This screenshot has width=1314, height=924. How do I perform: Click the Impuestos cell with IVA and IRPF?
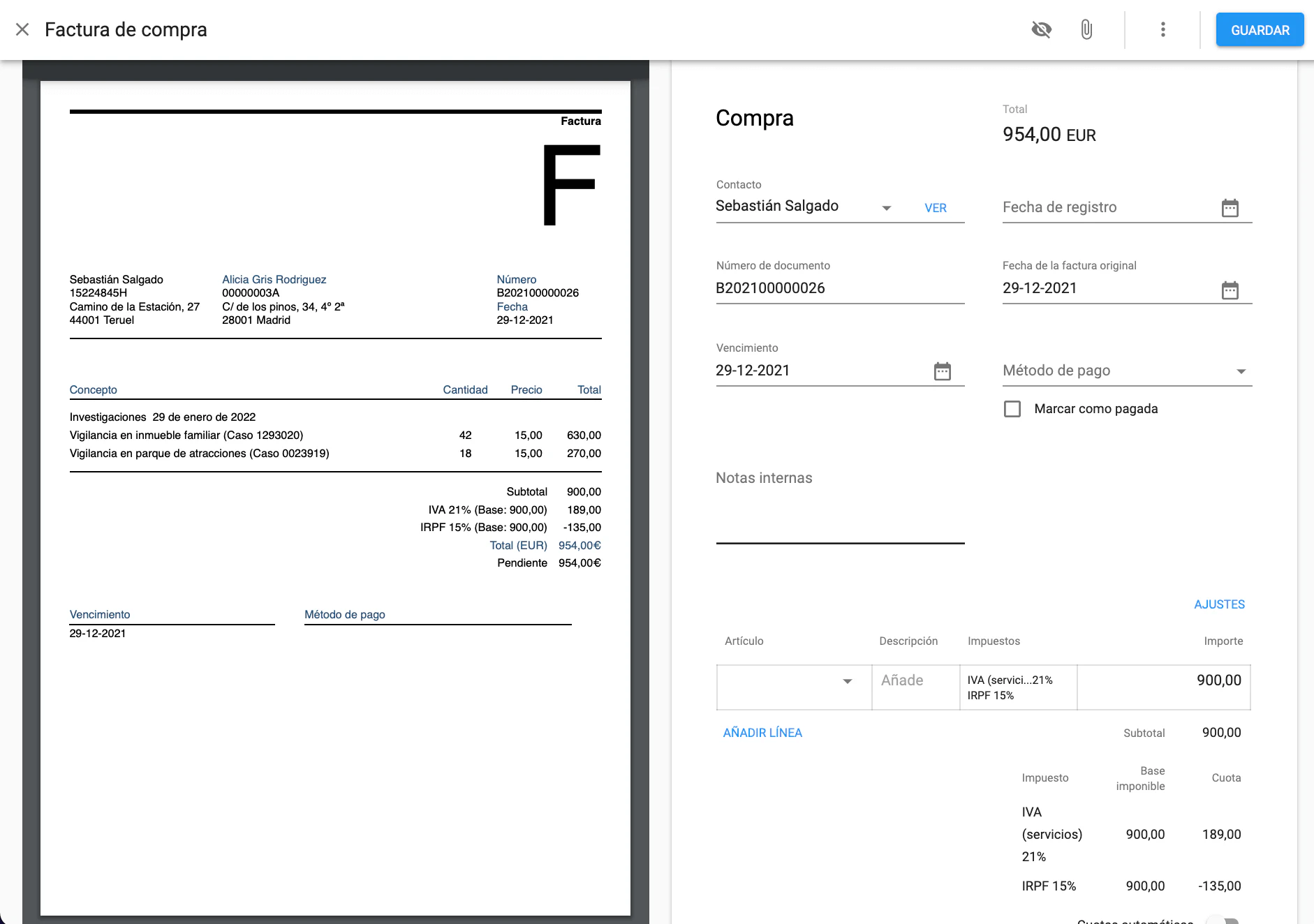[1017, 687]
